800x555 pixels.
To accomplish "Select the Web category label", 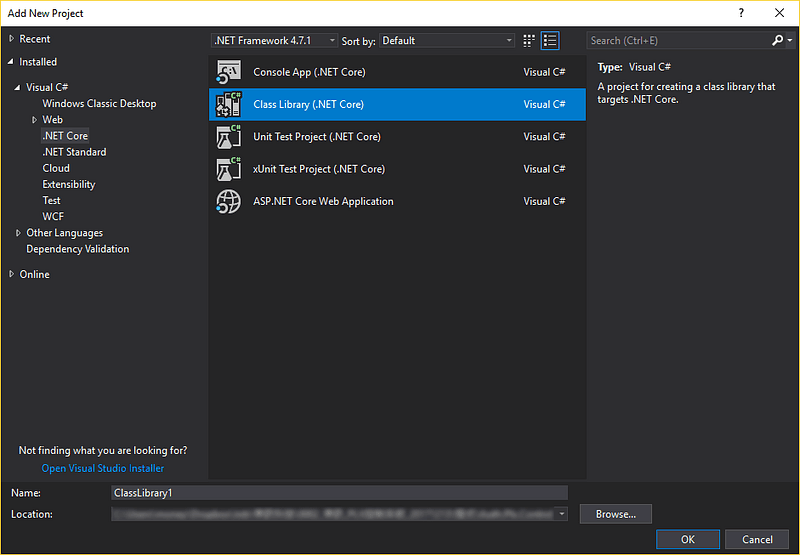I will tap(53, 120).
